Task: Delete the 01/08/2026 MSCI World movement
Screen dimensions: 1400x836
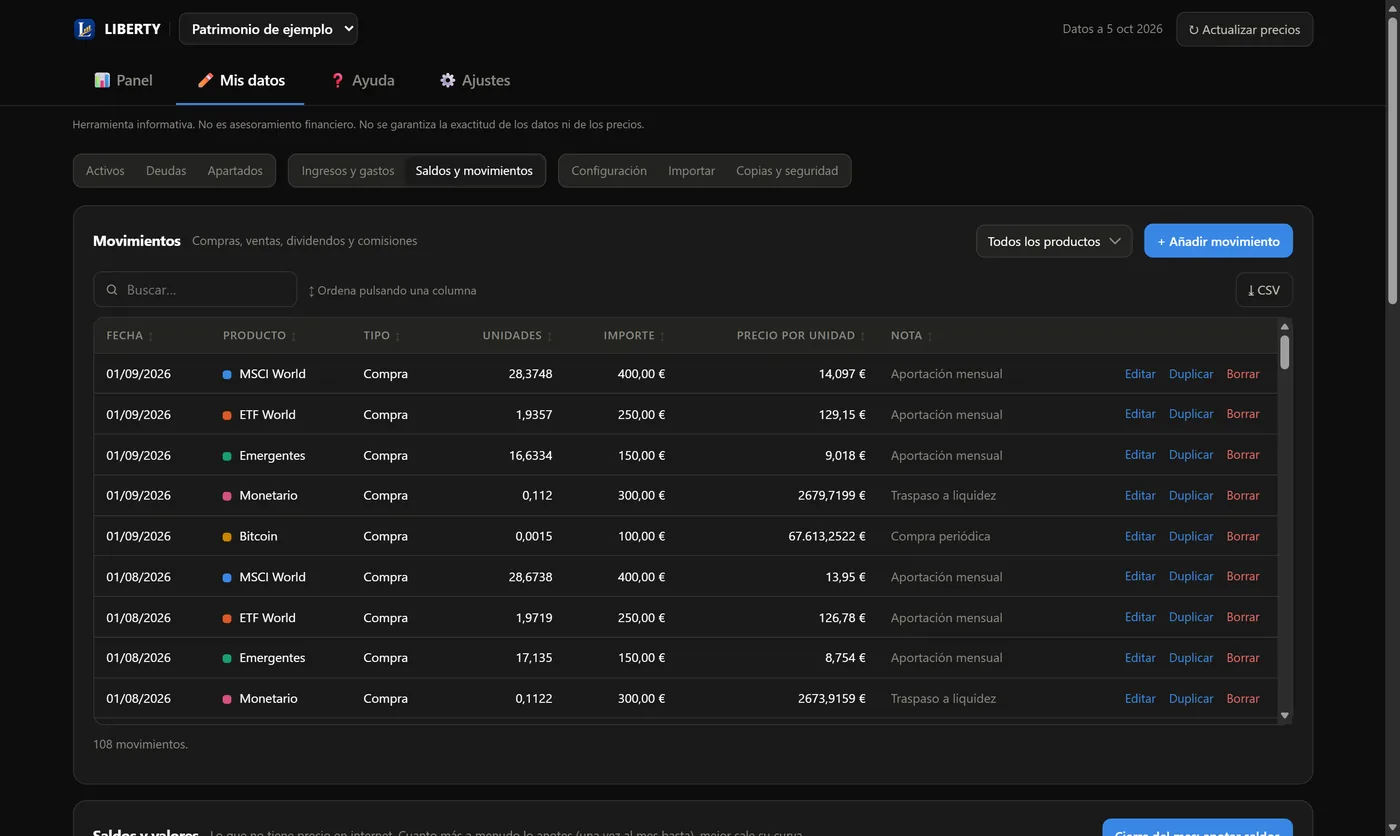Action: coord(1243,577)
